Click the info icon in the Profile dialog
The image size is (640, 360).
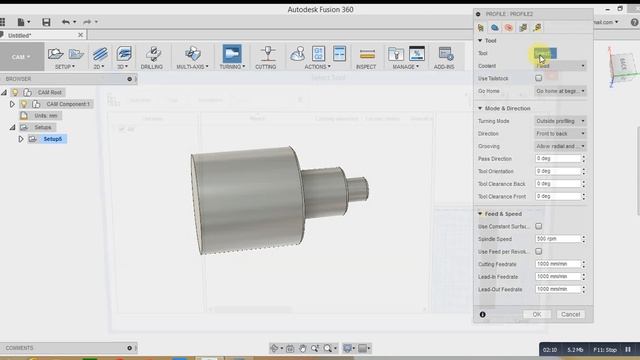click(x=482, y=315)
